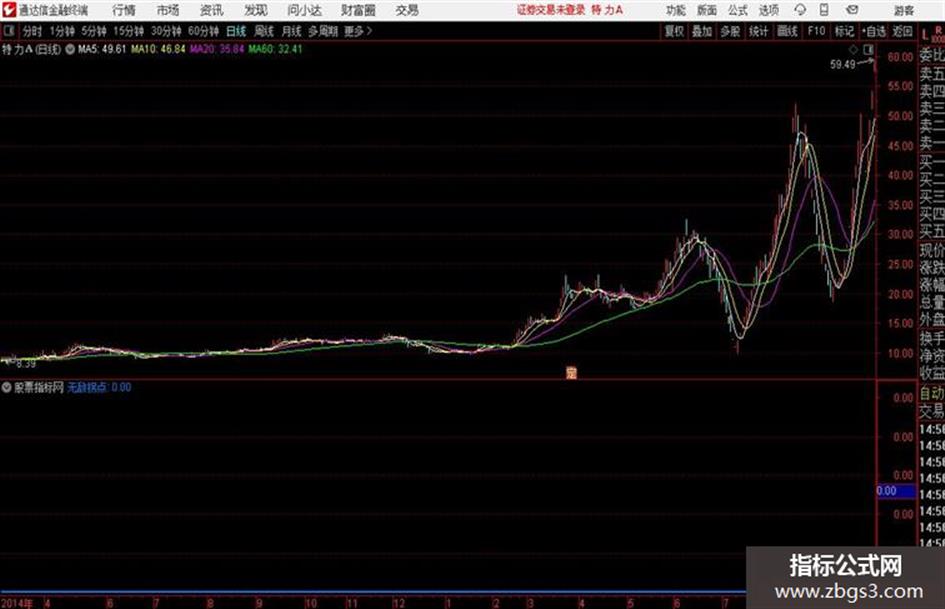The width and height of the screenshot is (945, 609).
Task: Open the F10 company info button
Action: click(816, 31)
